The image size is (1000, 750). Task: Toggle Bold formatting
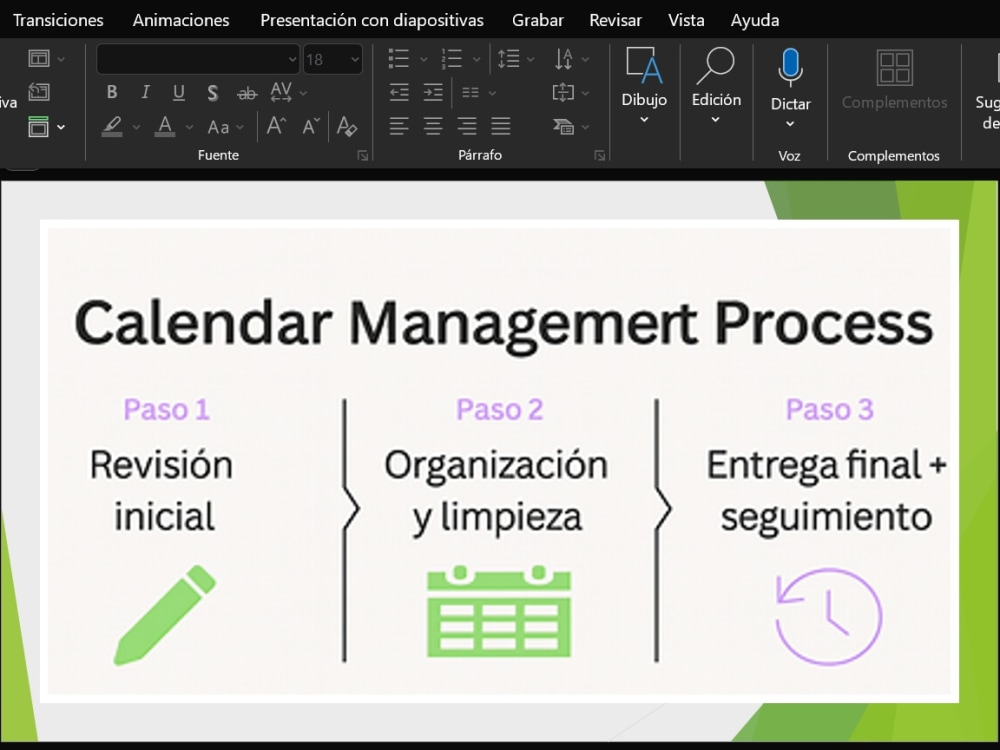coord(112,92)
